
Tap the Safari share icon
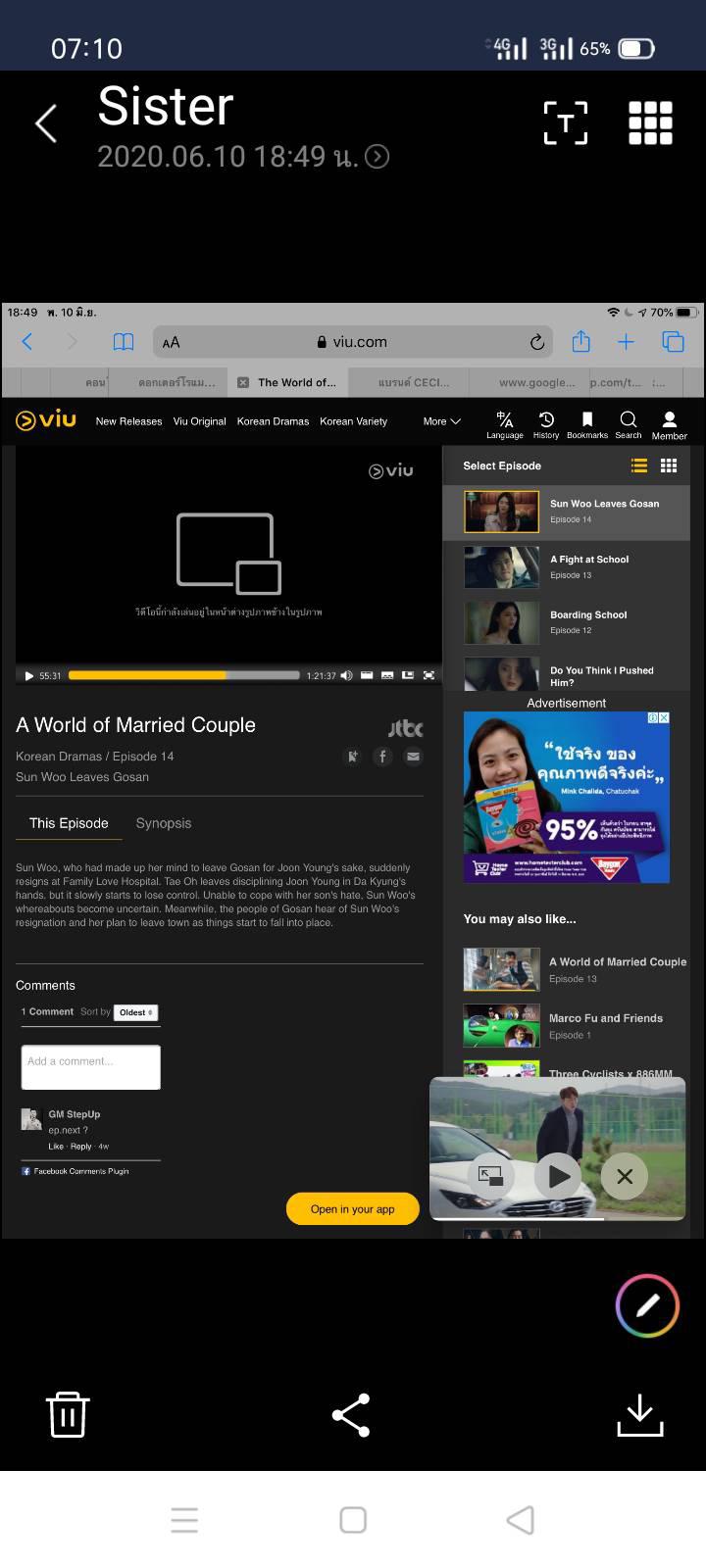pos(581,341)
